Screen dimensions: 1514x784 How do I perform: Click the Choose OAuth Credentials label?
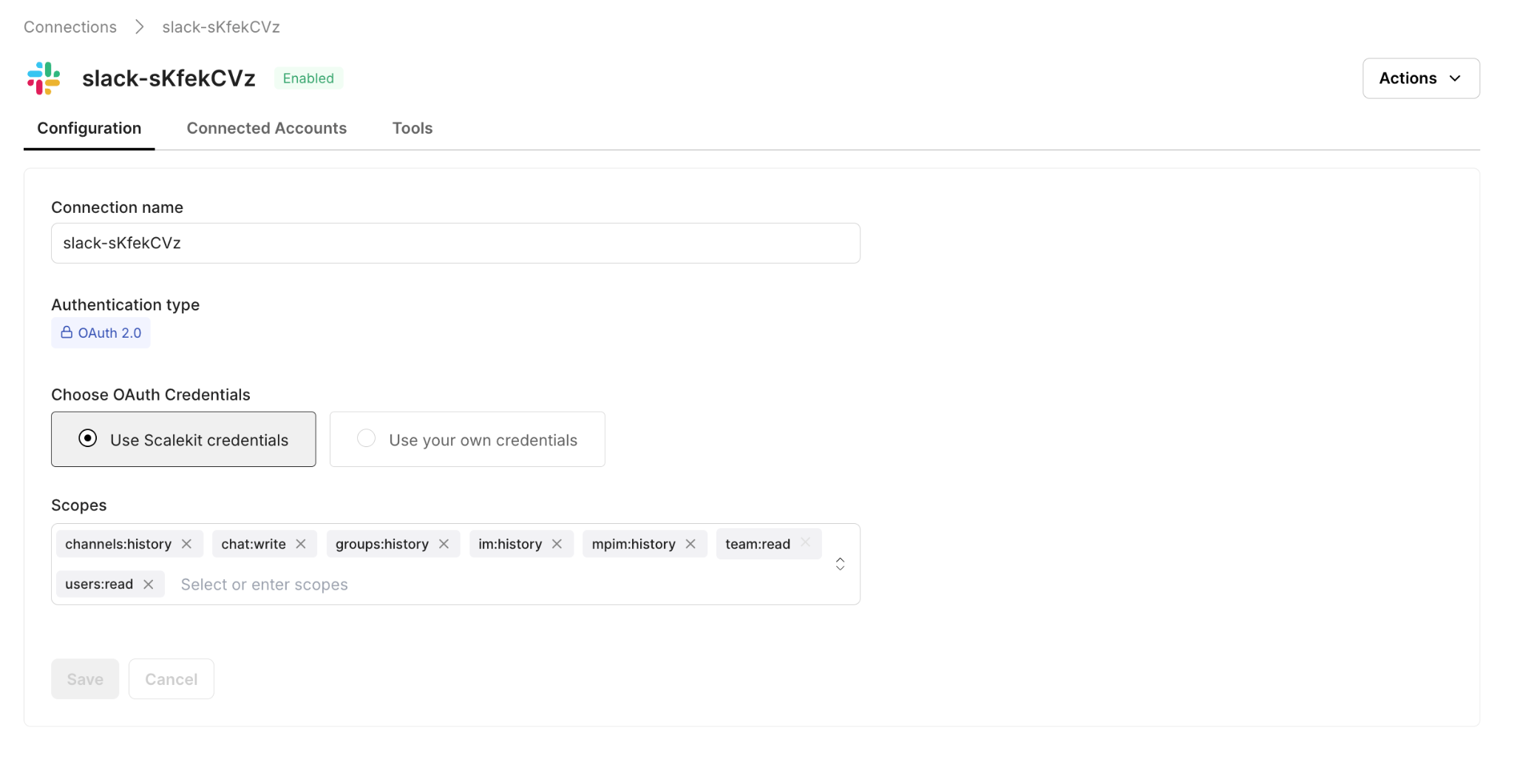151,395
